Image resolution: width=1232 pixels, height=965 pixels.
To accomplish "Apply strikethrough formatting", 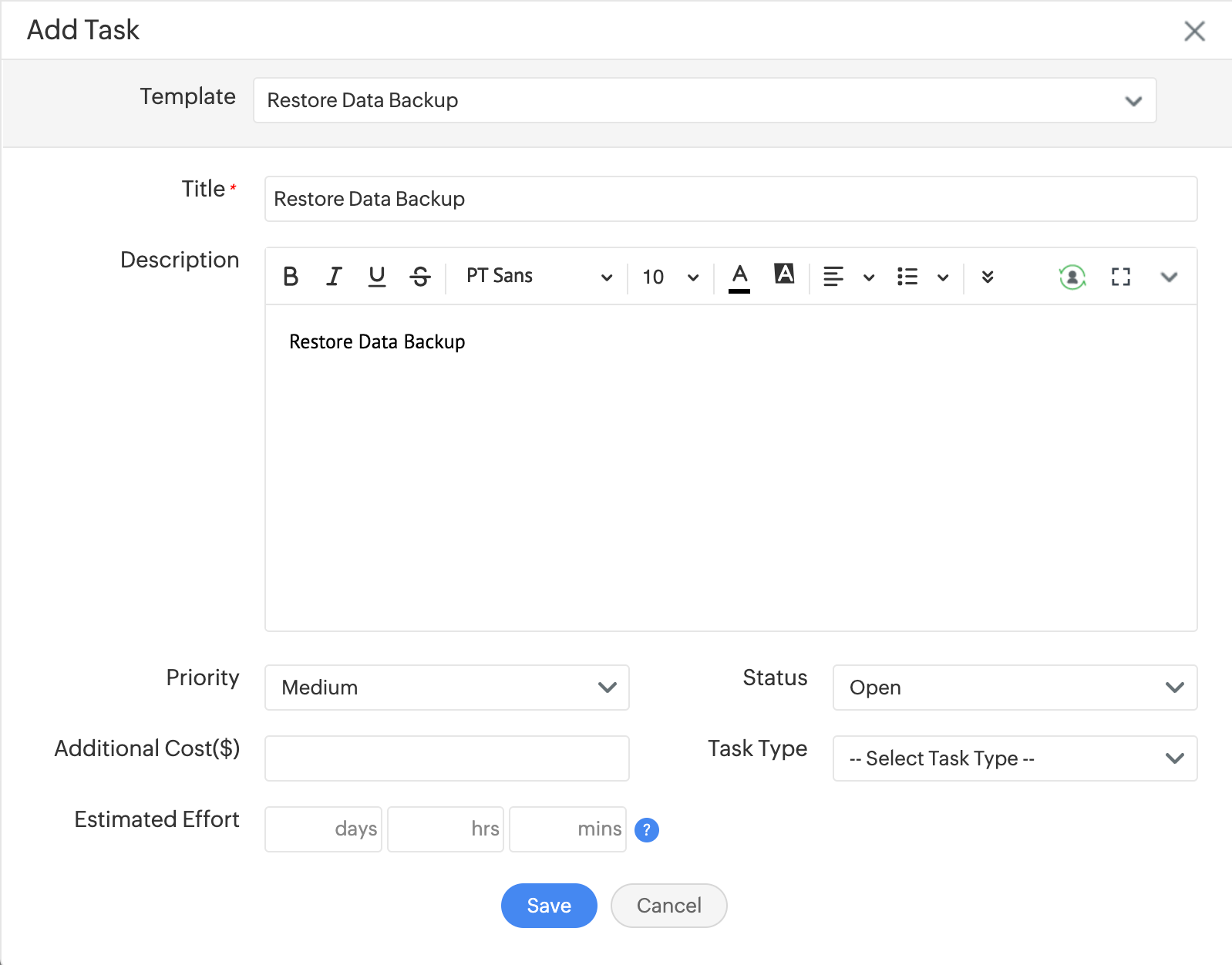I will point(420,277).
